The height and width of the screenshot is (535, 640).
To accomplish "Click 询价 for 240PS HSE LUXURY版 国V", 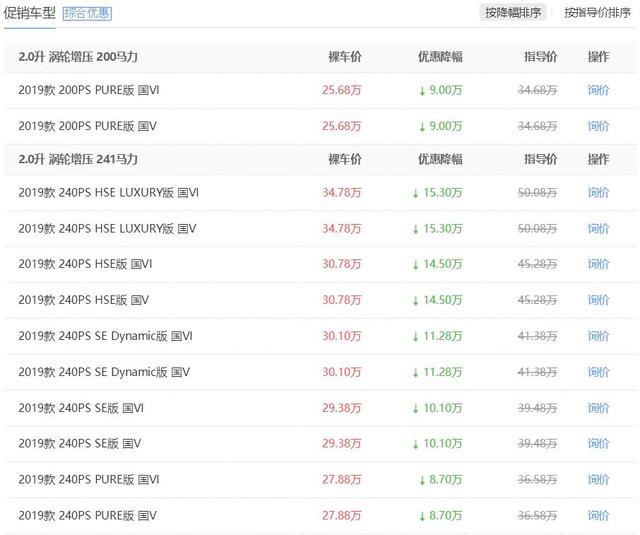I will click(x=598, y=229).
